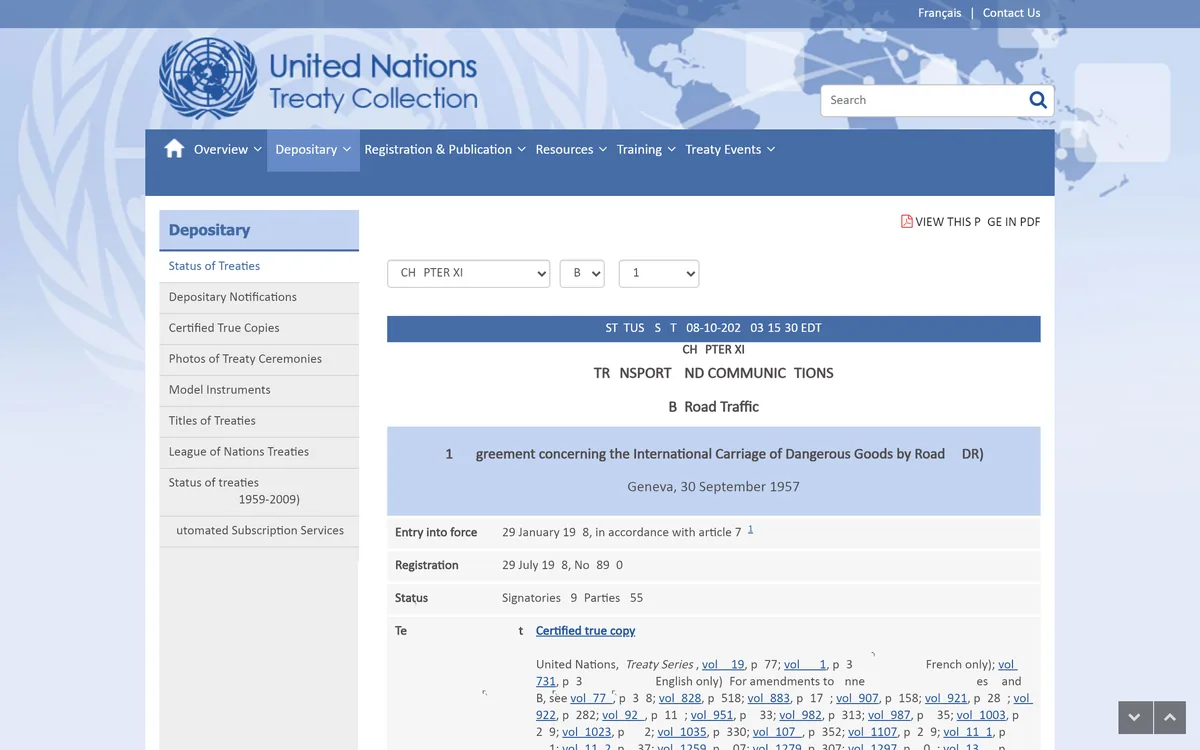1200x750 pixels.
Task: Open the vol 1003 link
Action: click(981, 716)
